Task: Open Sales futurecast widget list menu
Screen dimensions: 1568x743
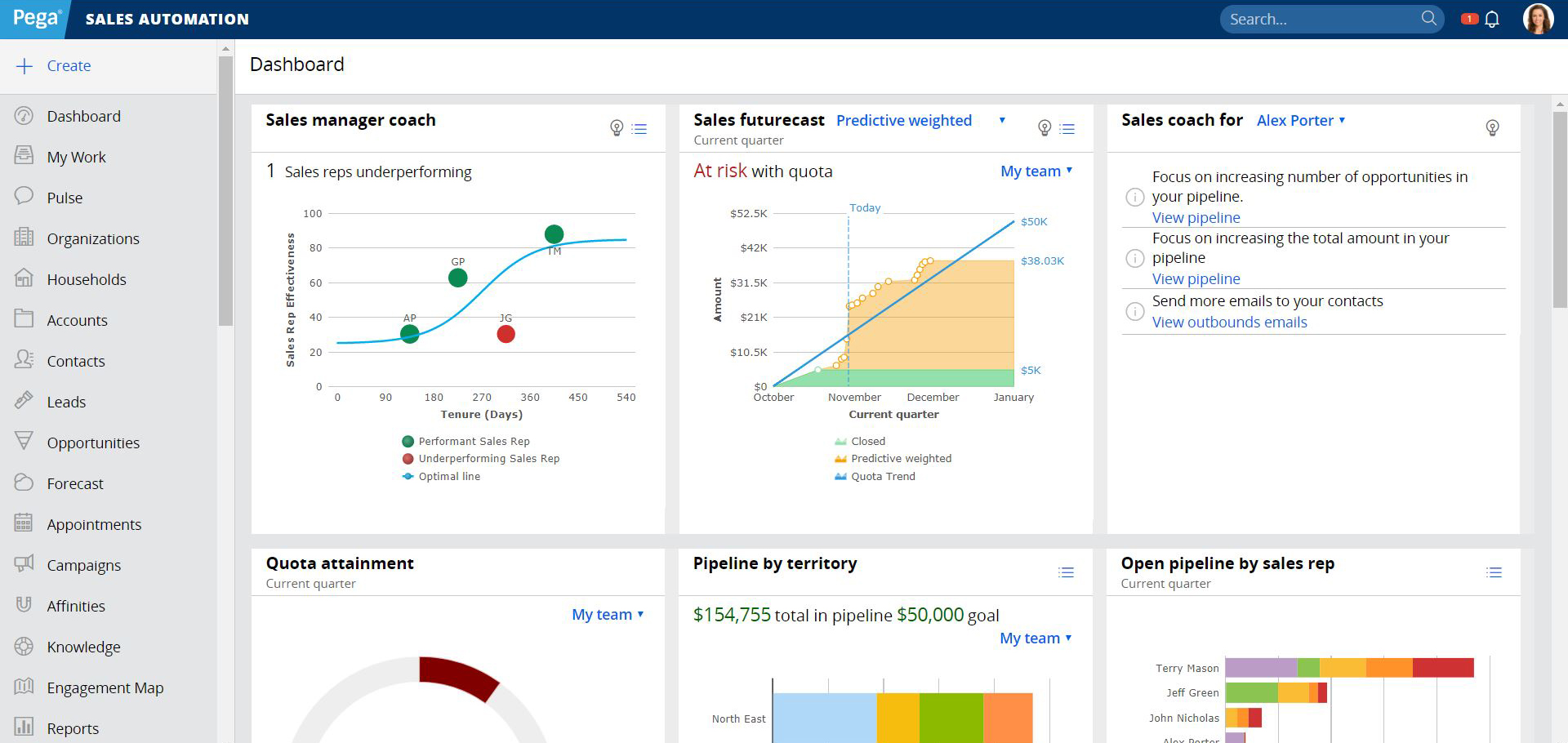Action: 1067,129
